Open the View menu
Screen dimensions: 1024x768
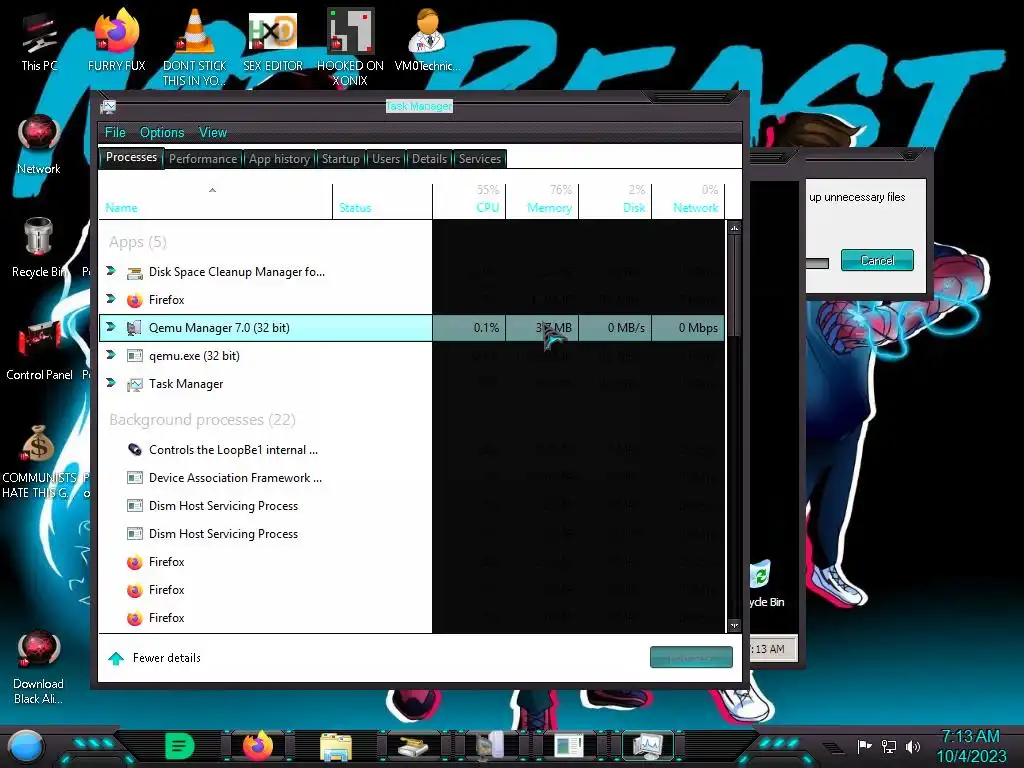213,133
